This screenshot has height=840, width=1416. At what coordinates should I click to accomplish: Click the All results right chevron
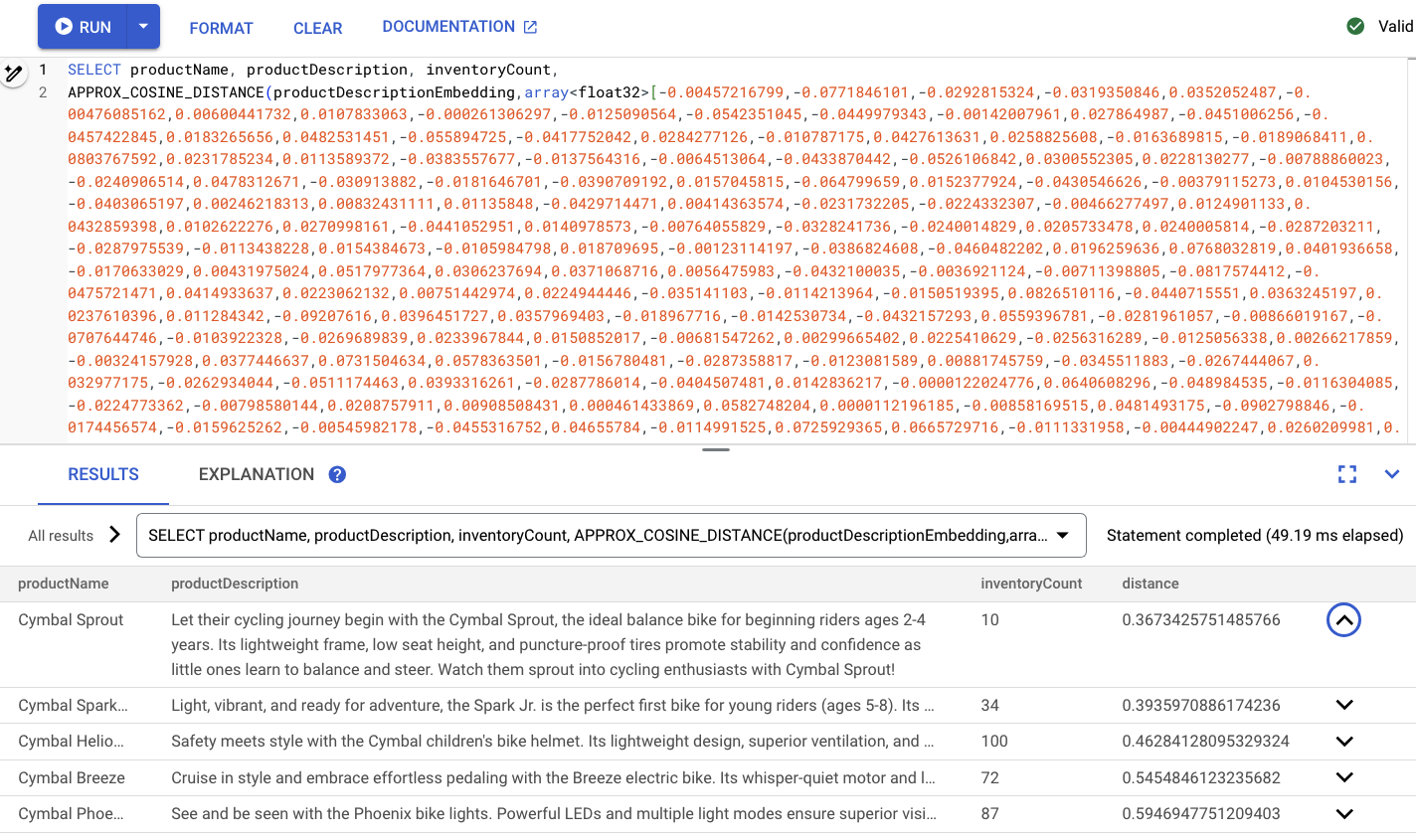114,535
